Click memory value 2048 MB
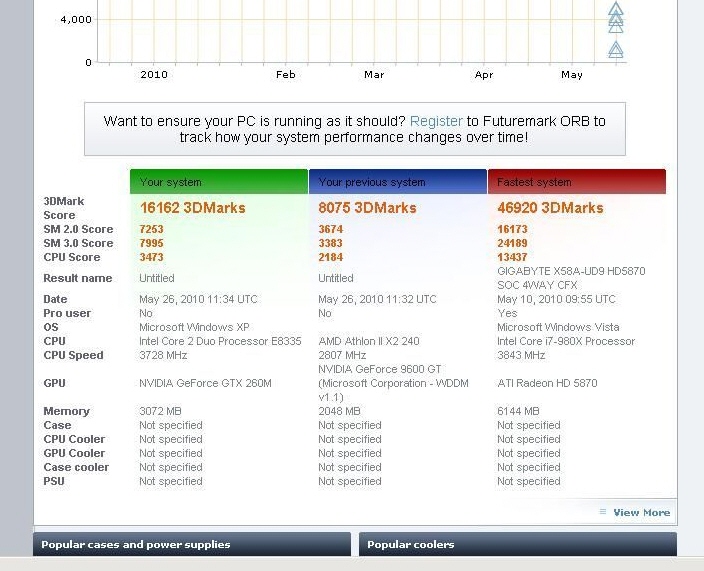The width and height of the screenshot is (704, 571). point(339,411)
